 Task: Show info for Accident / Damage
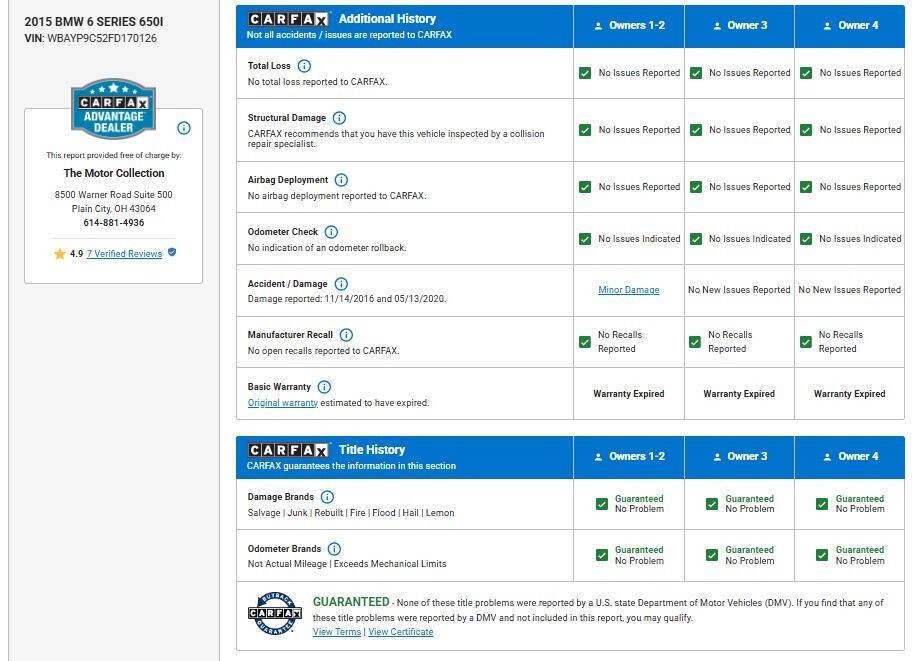point(341,284)
